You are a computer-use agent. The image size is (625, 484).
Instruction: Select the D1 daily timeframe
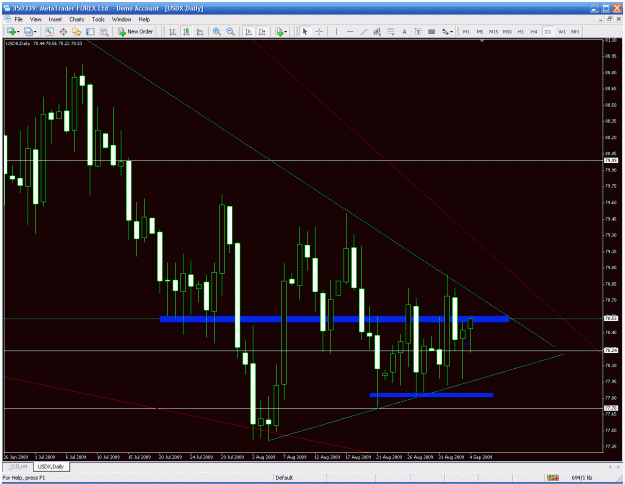548,31
